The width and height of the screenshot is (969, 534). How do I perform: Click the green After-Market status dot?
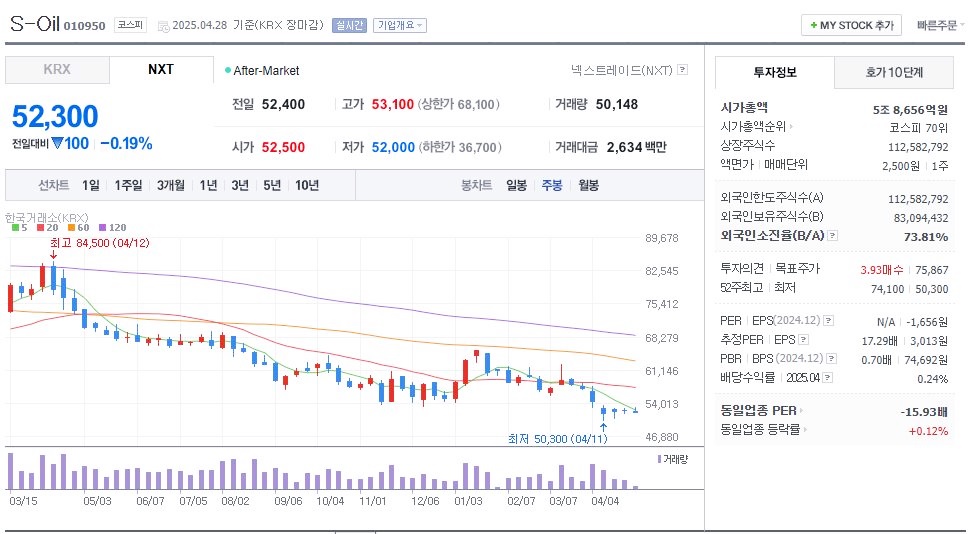click(x=228, y=70)
